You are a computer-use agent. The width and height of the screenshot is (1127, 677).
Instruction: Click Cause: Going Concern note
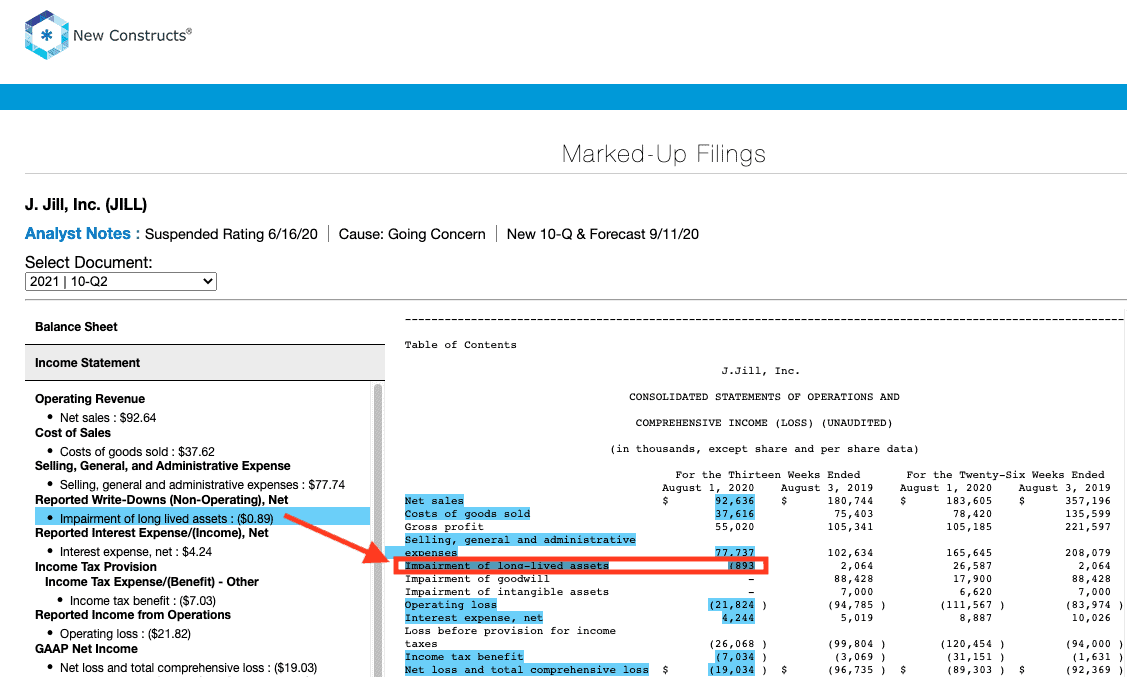coord(412,234)
